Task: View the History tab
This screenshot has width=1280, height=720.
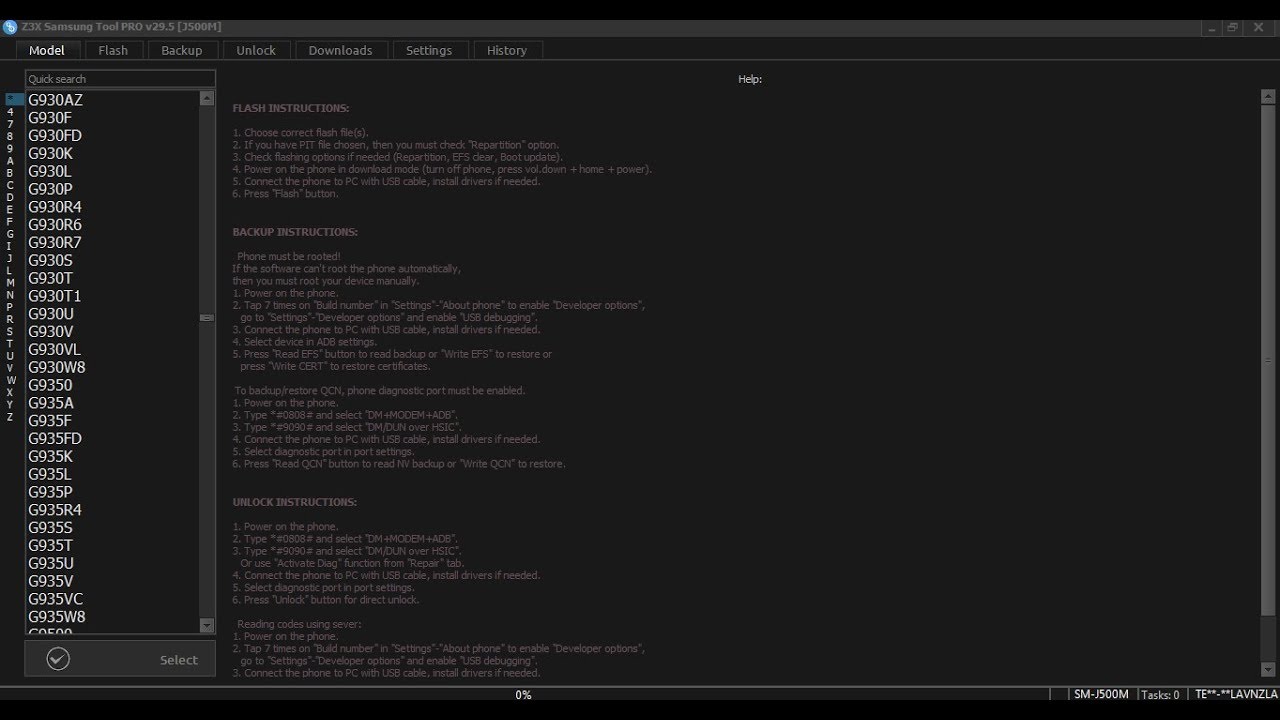Action: coord(507,50)
